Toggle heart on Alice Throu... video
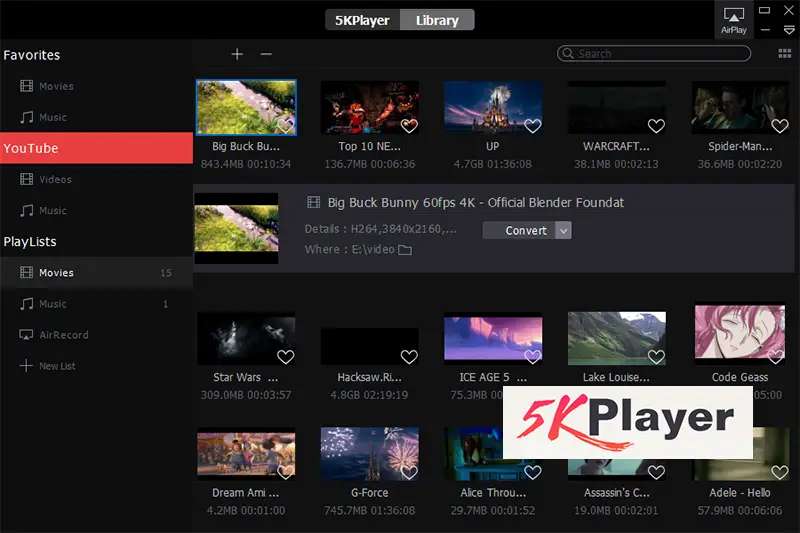This screenshot has width=800, height=533. [533, 472]
